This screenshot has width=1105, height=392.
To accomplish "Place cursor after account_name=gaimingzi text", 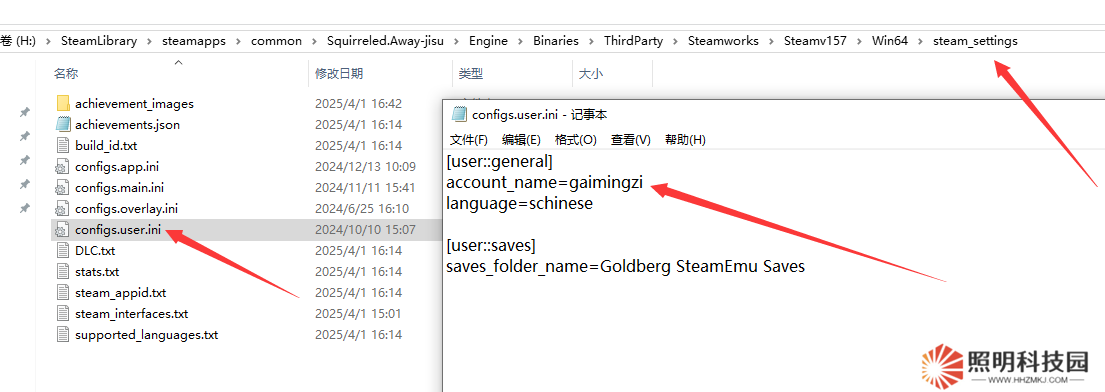I will click(x=644, y=183).
